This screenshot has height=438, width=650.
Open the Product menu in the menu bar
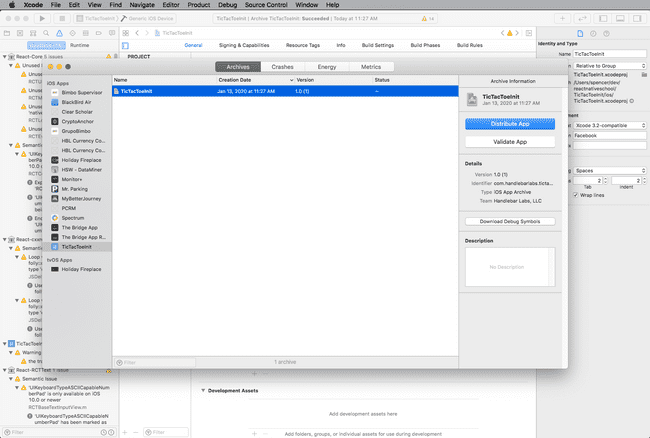point(199,5)
